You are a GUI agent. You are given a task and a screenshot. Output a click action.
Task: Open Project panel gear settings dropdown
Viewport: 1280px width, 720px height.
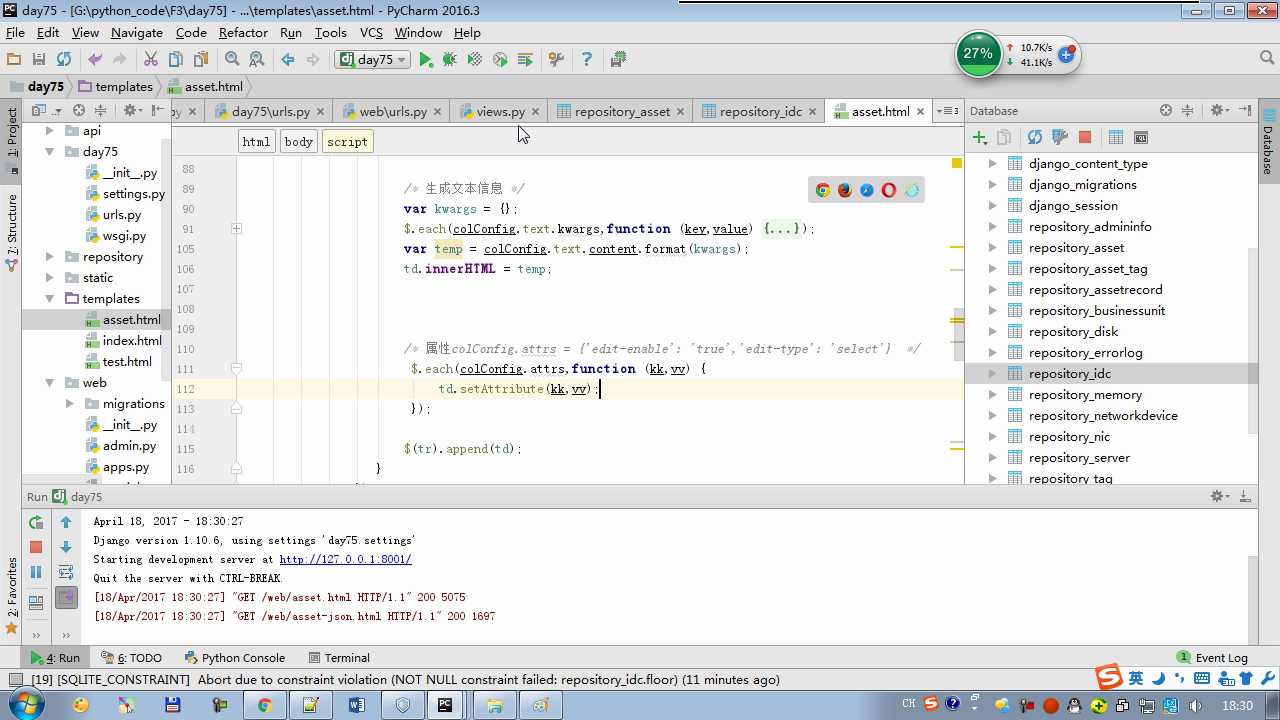point(133,110)
